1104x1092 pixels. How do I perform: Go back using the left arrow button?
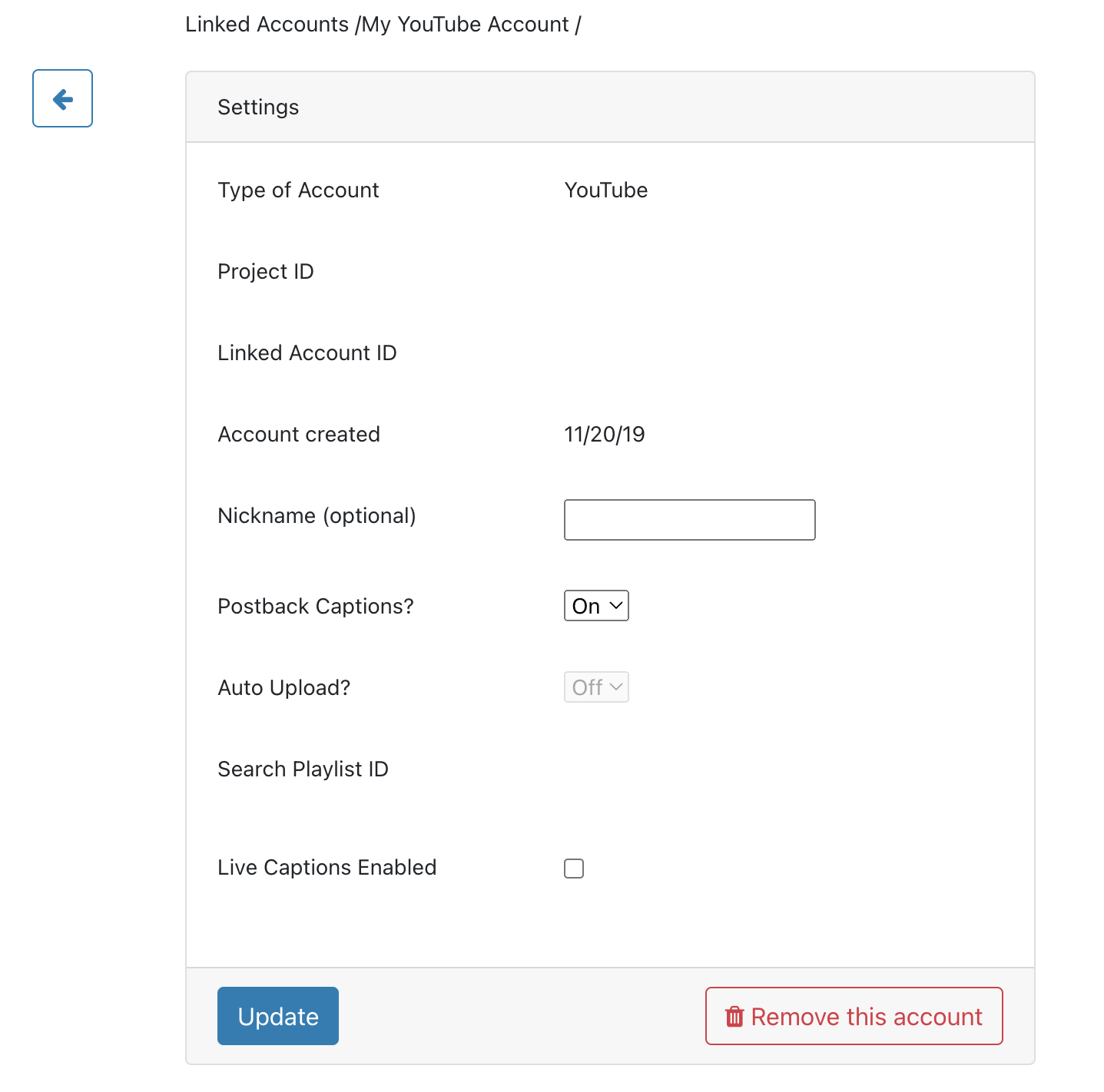pyautogui.click(x=62, y=98)
